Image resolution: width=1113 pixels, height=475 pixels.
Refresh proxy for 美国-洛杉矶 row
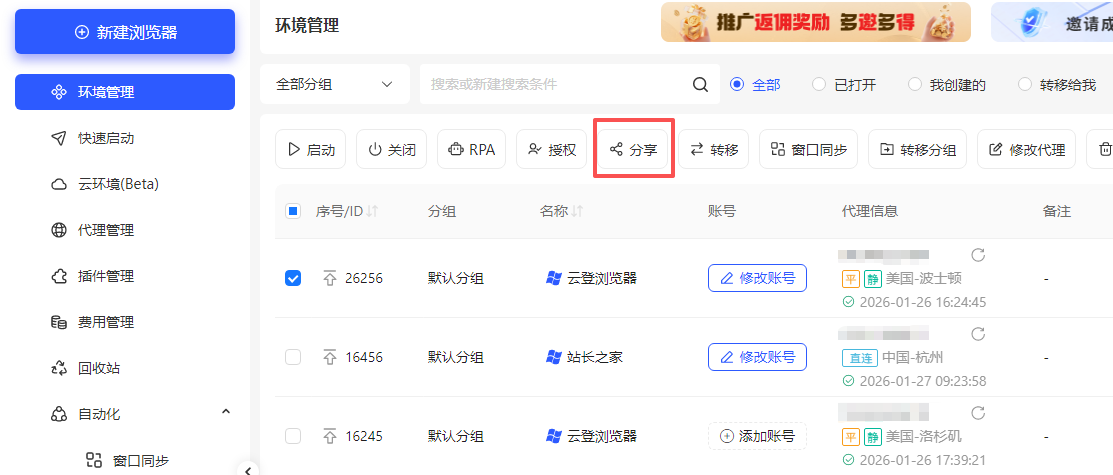[978, 412]
